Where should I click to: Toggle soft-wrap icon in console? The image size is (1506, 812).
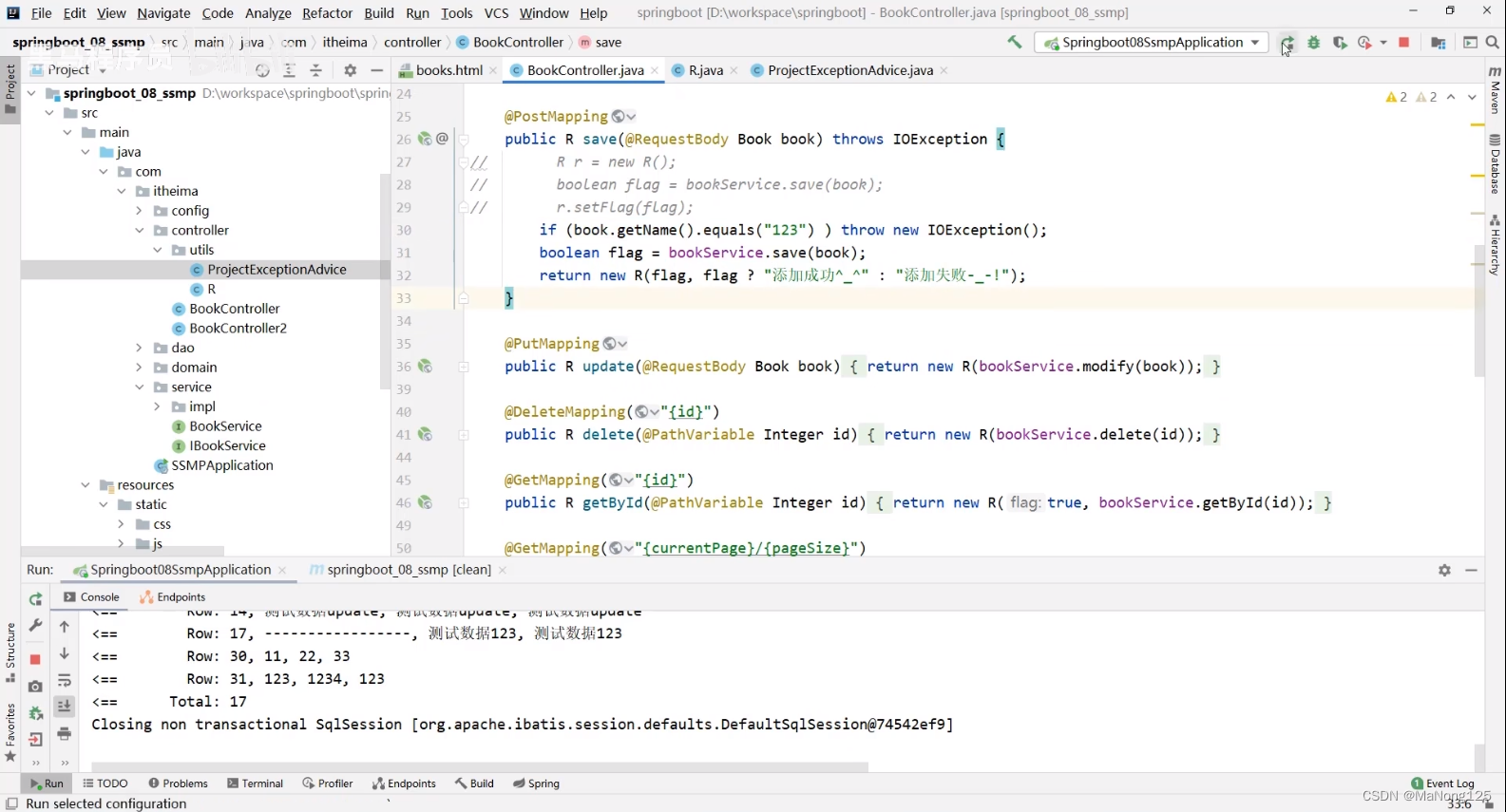pyautogui.click(x=65, y=680)
